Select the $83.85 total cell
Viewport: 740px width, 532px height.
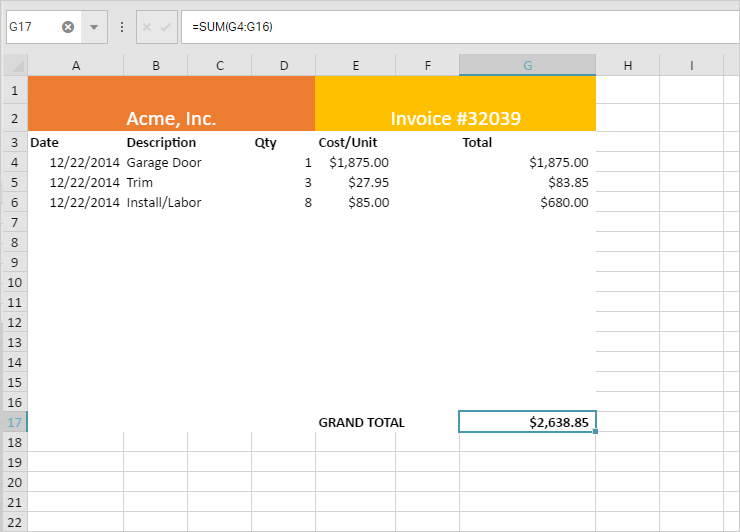[528, 182]
